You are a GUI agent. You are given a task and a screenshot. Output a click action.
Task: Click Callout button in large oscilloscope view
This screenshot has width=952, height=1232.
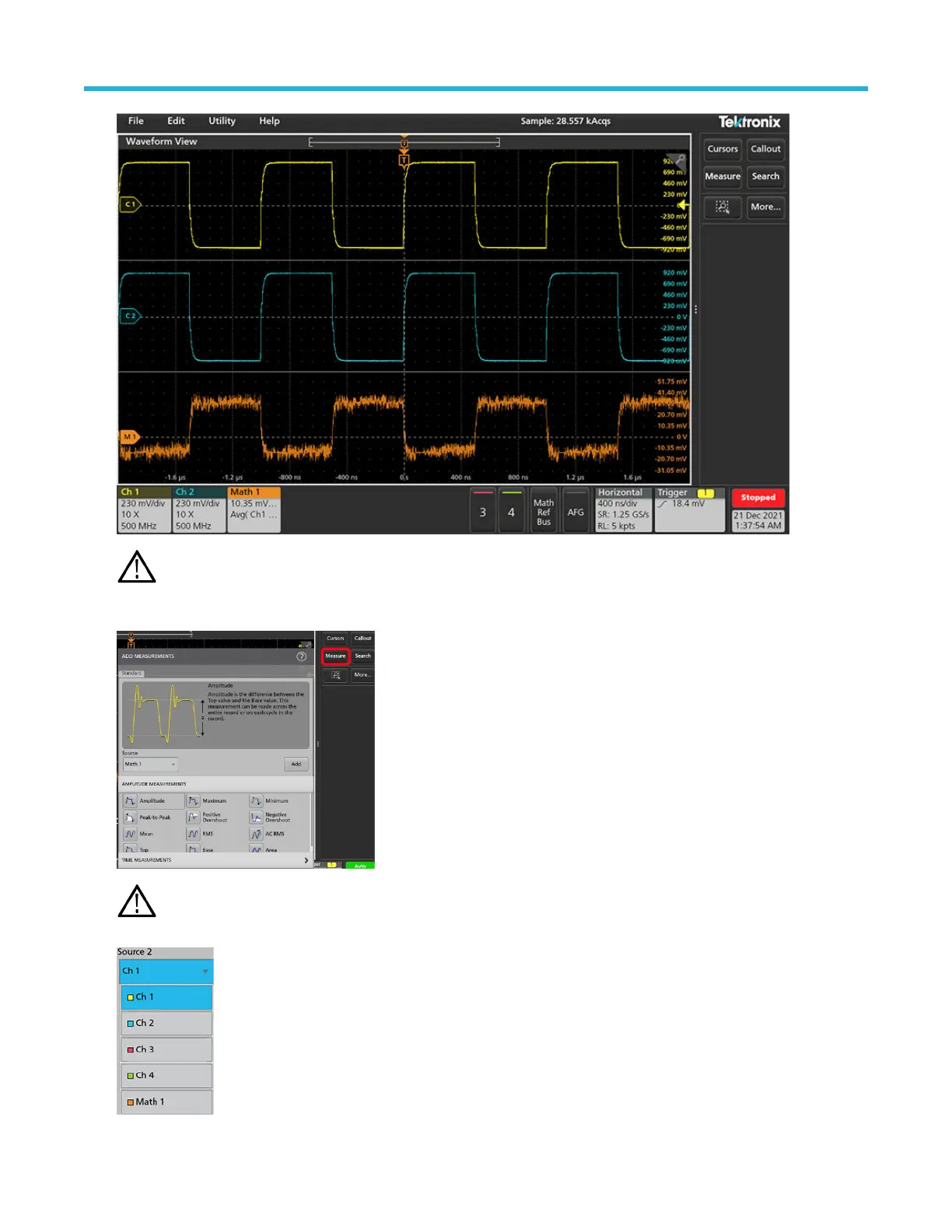765,149
